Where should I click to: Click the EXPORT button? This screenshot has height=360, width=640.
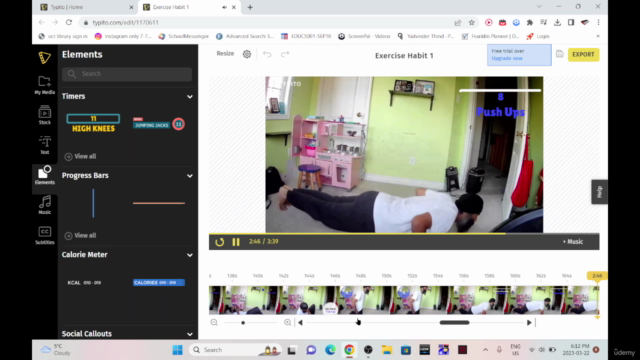(x=583, y=54)
